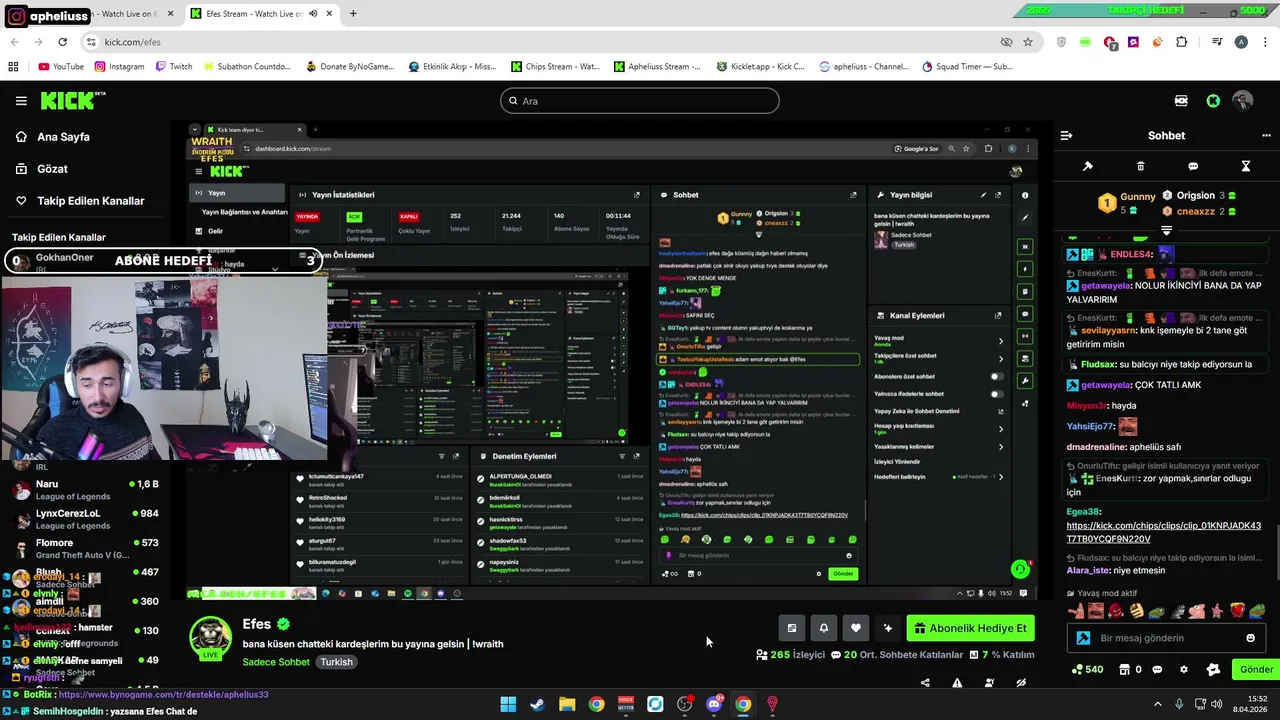The height and width of the screenshot is (720, 1280).
Task: Expand the gift leaderboard chevron
Action: 1166,231
